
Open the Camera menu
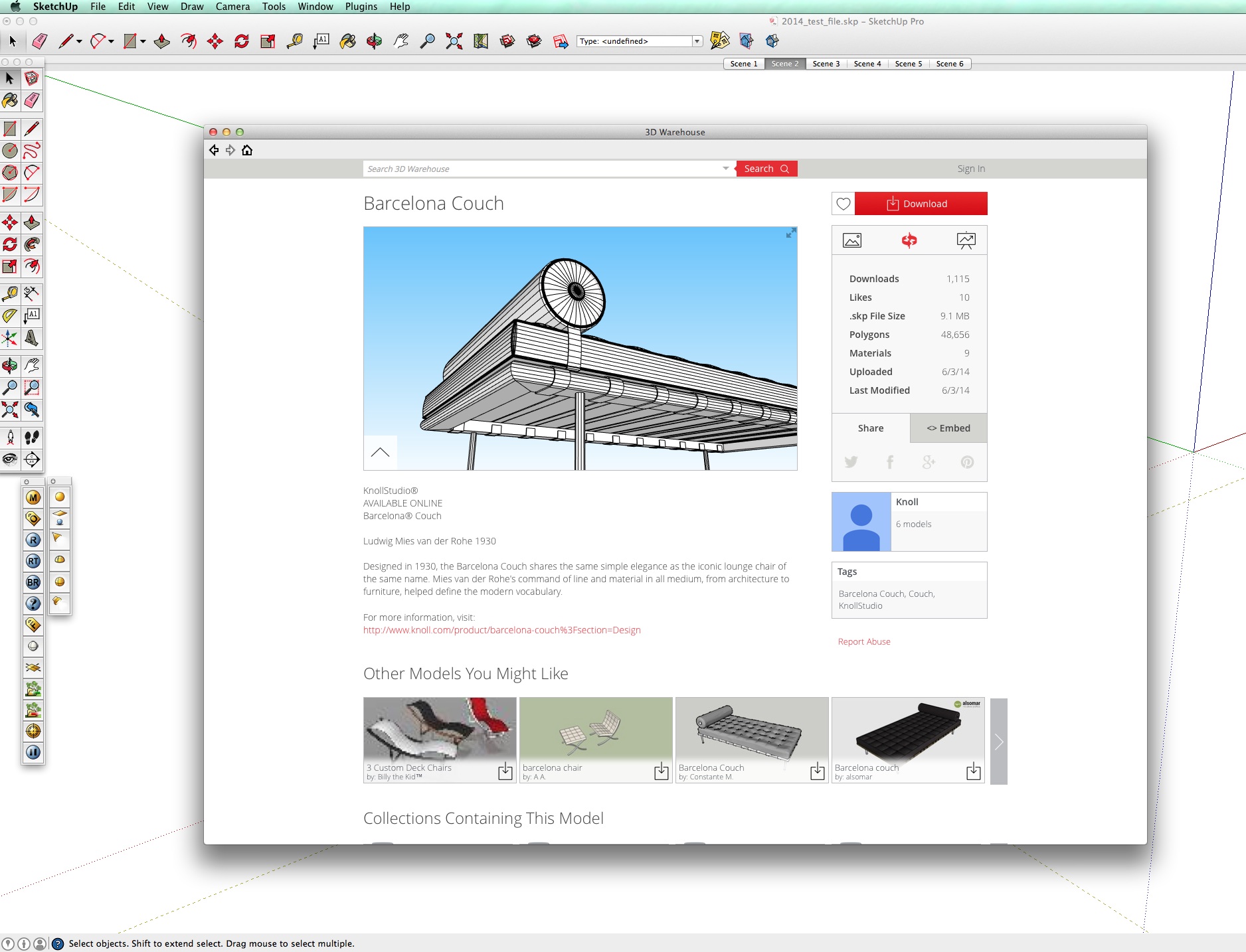coord(232,7)
